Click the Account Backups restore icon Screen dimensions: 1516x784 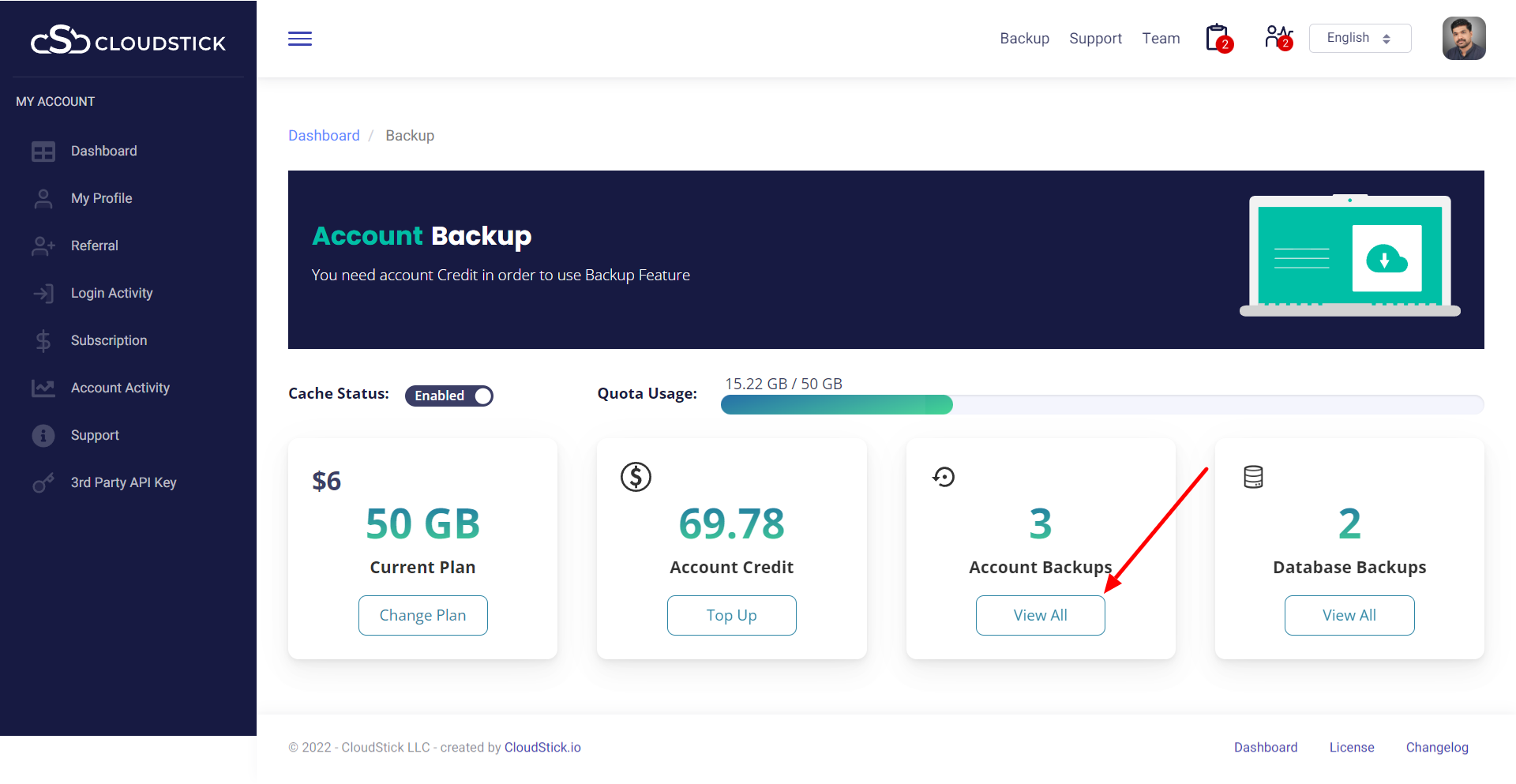[x=944, y=477]
